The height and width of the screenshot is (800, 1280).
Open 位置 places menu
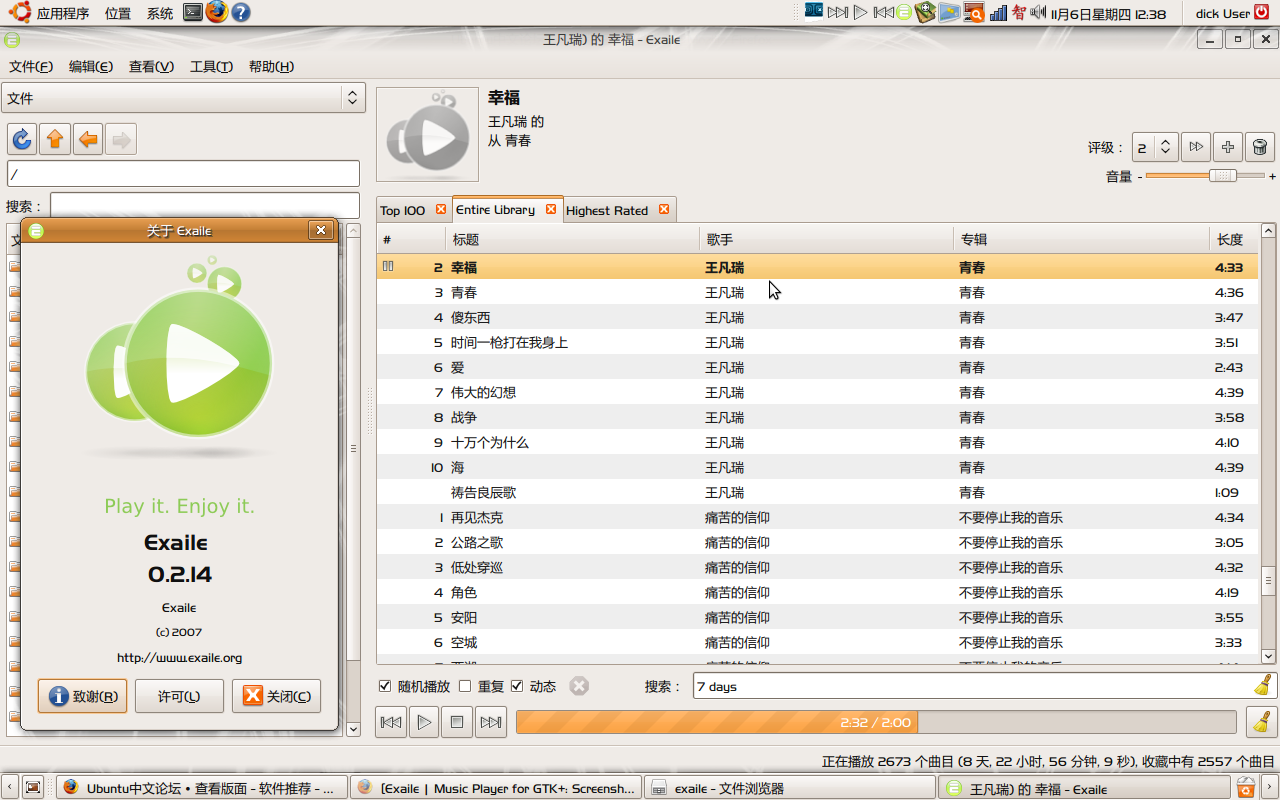118,13
